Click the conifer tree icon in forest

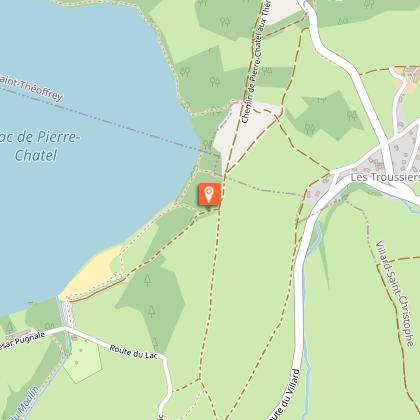click(148, 281)
